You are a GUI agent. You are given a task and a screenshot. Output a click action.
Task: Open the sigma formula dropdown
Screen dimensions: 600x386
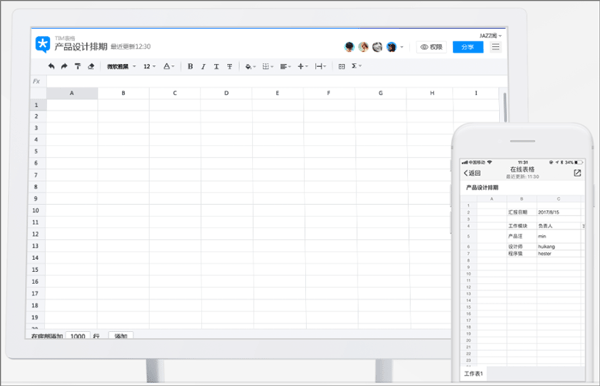pyautogui.click(x=356, y=66)
